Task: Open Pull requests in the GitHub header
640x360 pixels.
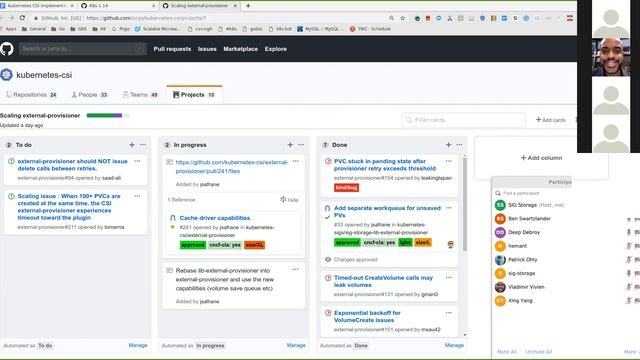Action: [172, 49]
